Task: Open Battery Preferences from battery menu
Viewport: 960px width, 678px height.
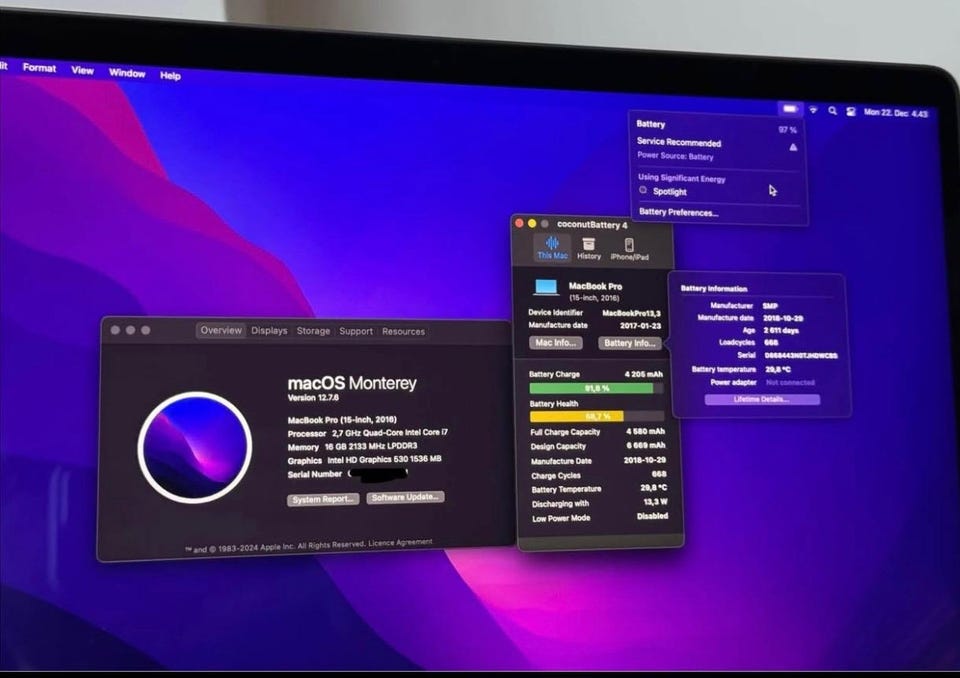Action: [678, 212]
